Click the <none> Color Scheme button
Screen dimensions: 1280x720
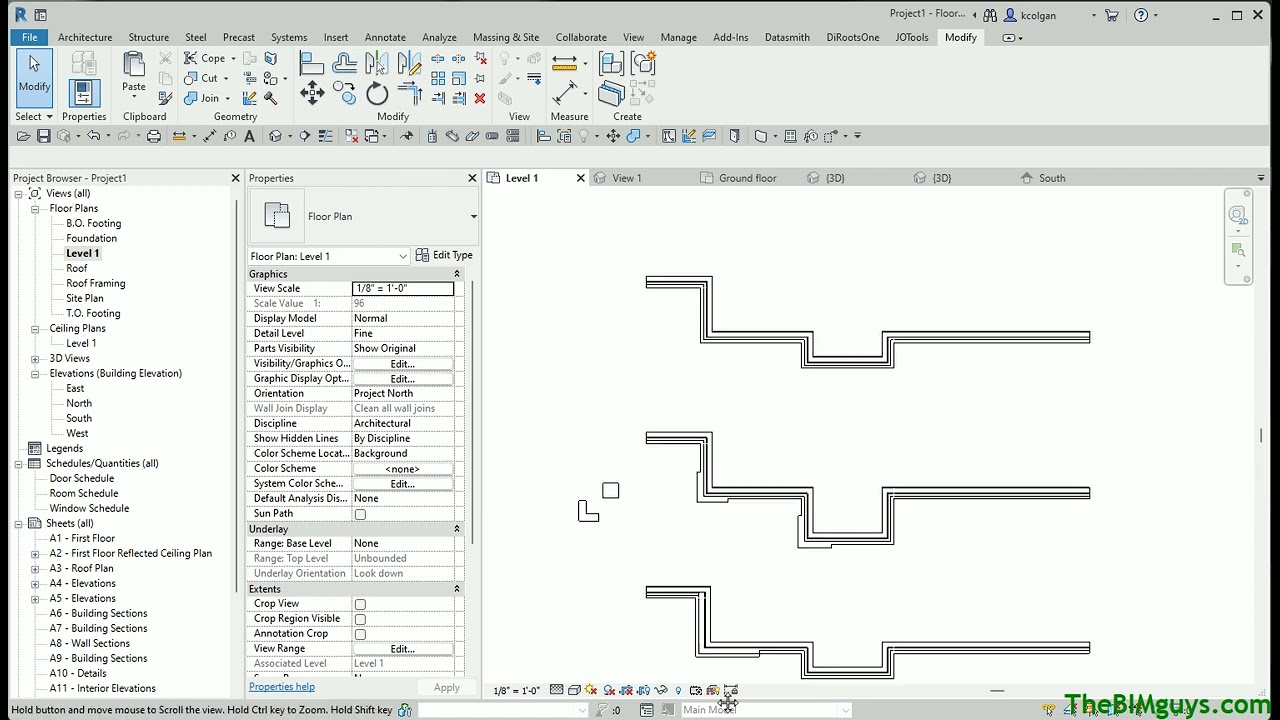pyautogui.click(x=403, y=469)
